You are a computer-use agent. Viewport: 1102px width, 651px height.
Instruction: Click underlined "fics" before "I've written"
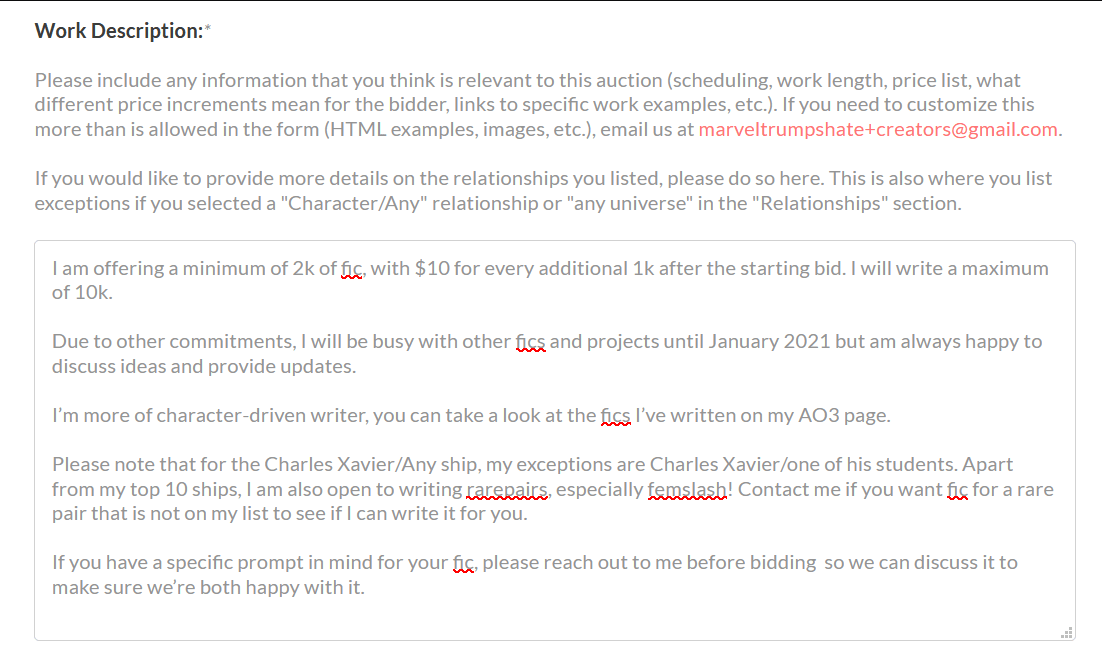(616, 415)
